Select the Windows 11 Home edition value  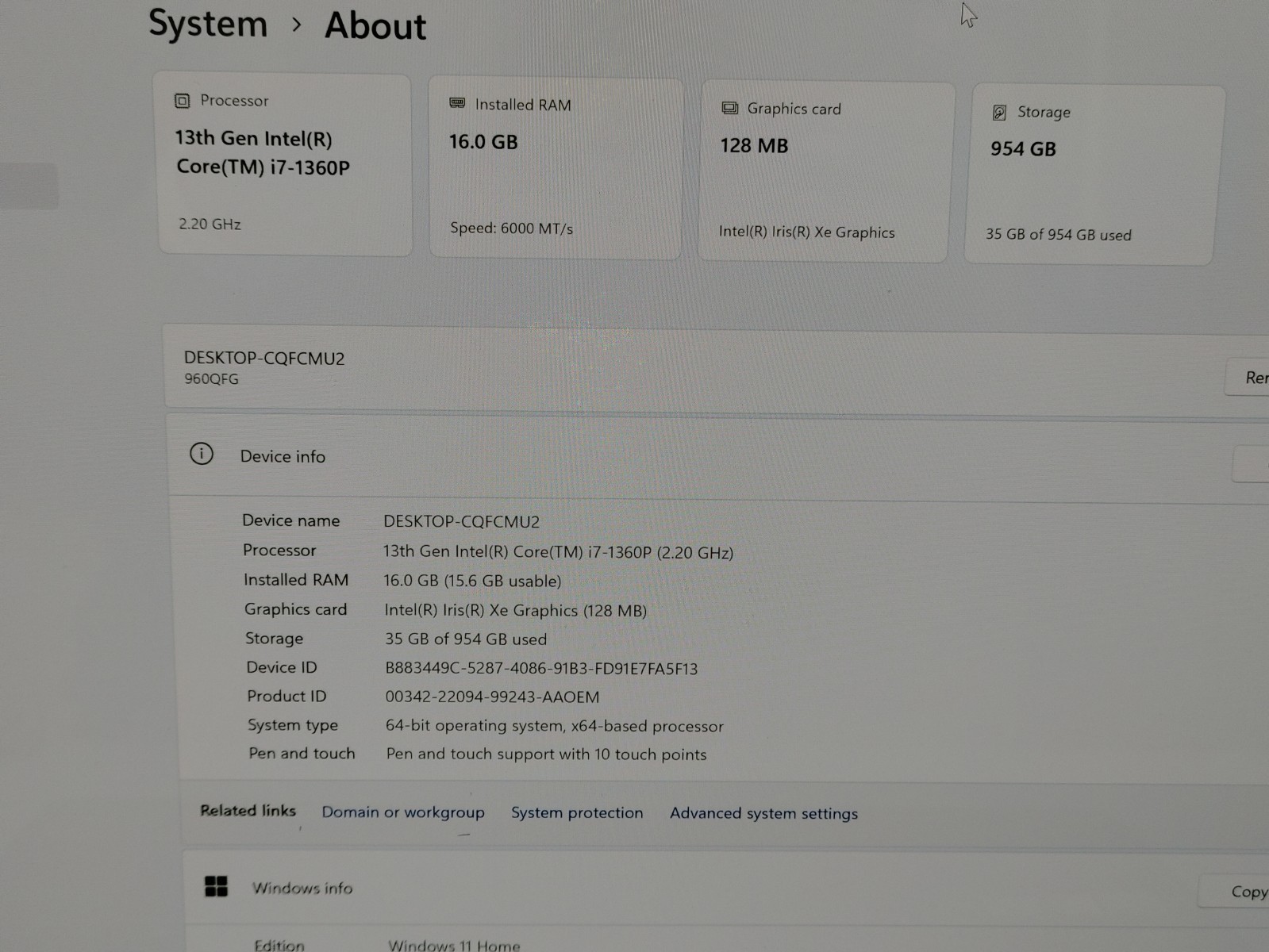454,945
